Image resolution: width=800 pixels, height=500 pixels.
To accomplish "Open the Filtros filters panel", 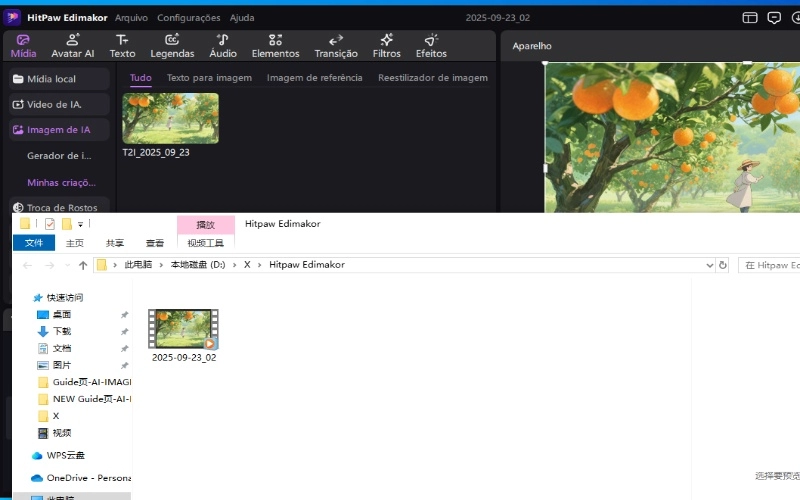I will [386, 45].
